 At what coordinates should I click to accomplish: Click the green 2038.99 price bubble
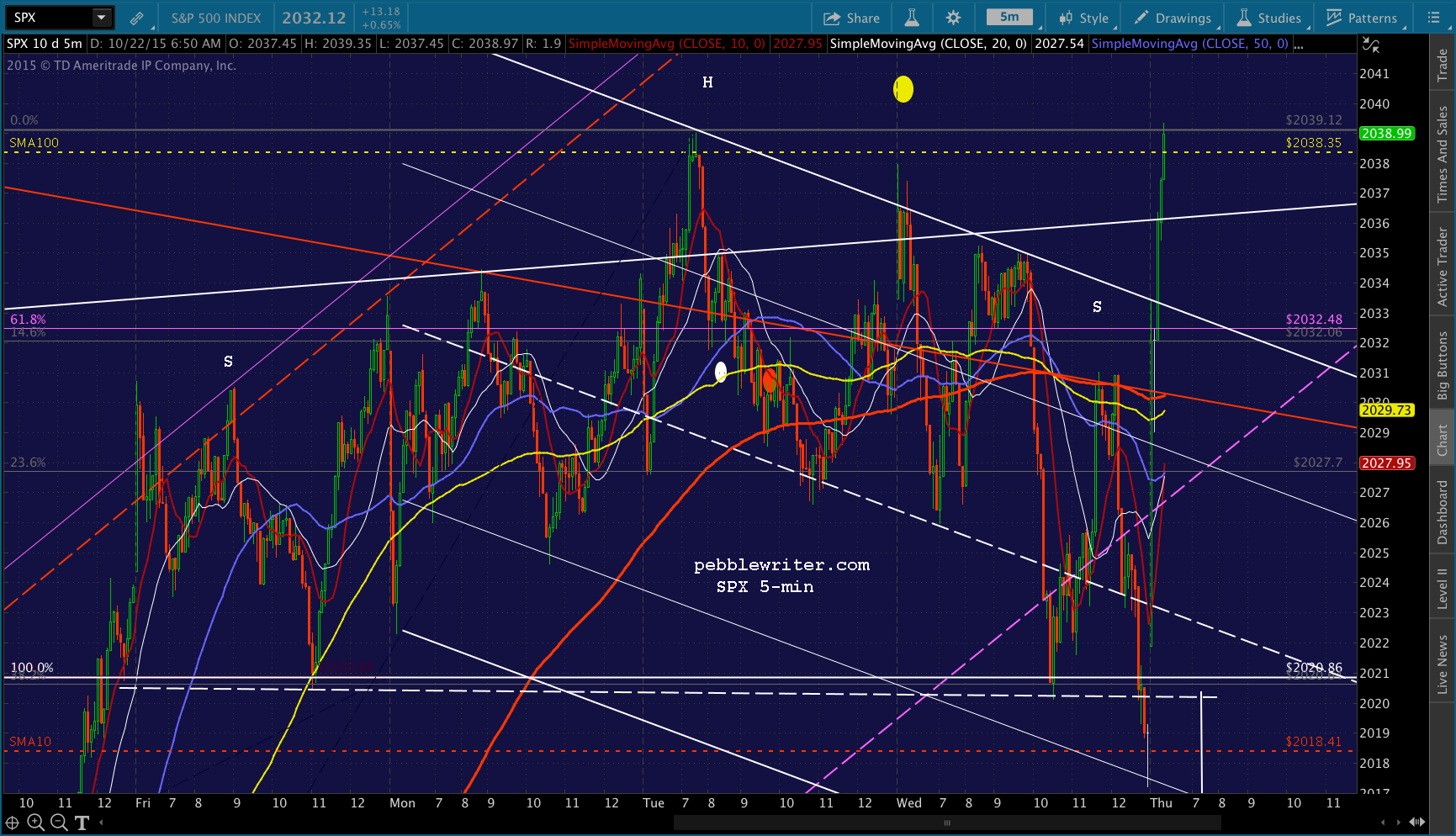tap(1387, 134)
